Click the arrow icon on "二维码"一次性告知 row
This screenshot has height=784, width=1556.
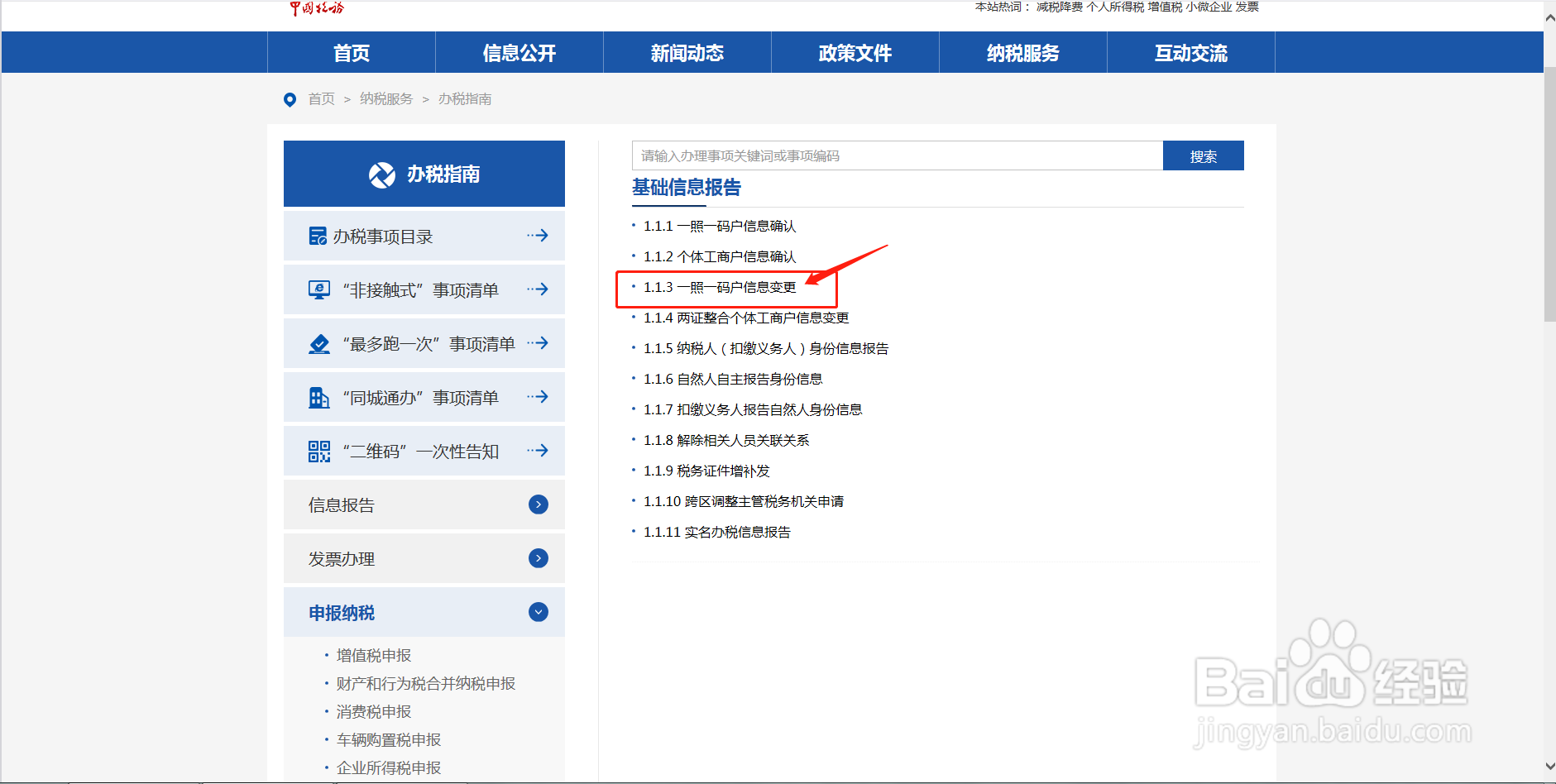pyautogui.click(x=538, y=451)
